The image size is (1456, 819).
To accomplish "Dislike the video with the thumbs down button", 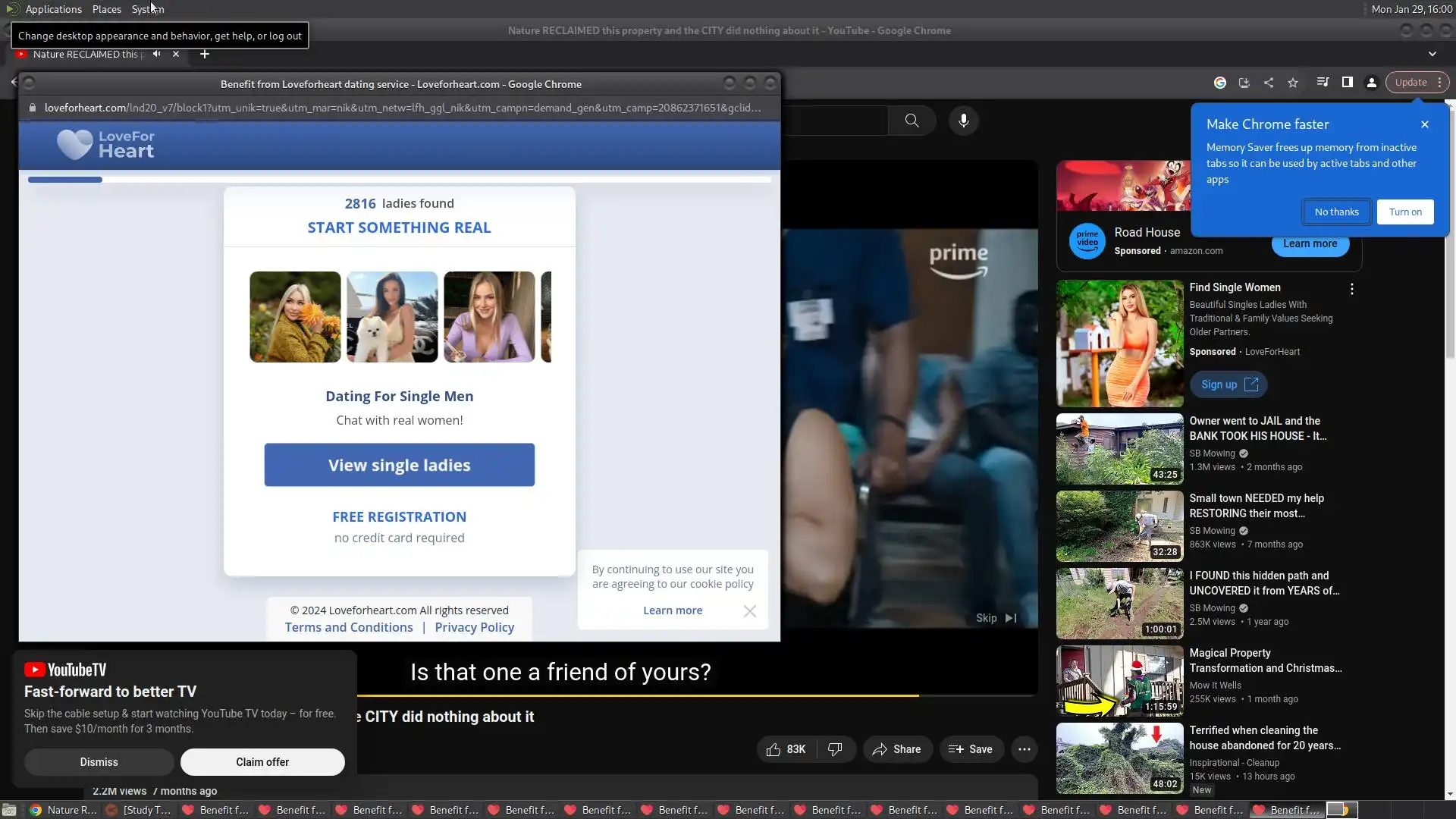I will click(x=835, y=749).
